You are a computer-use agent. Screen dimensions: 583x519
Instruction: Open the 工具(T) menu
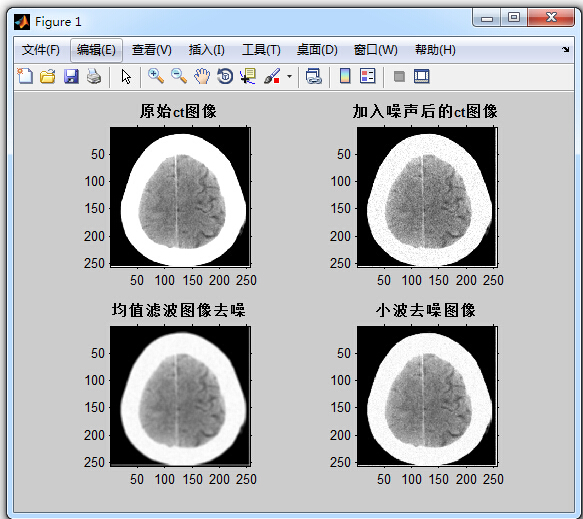[261, 50]
